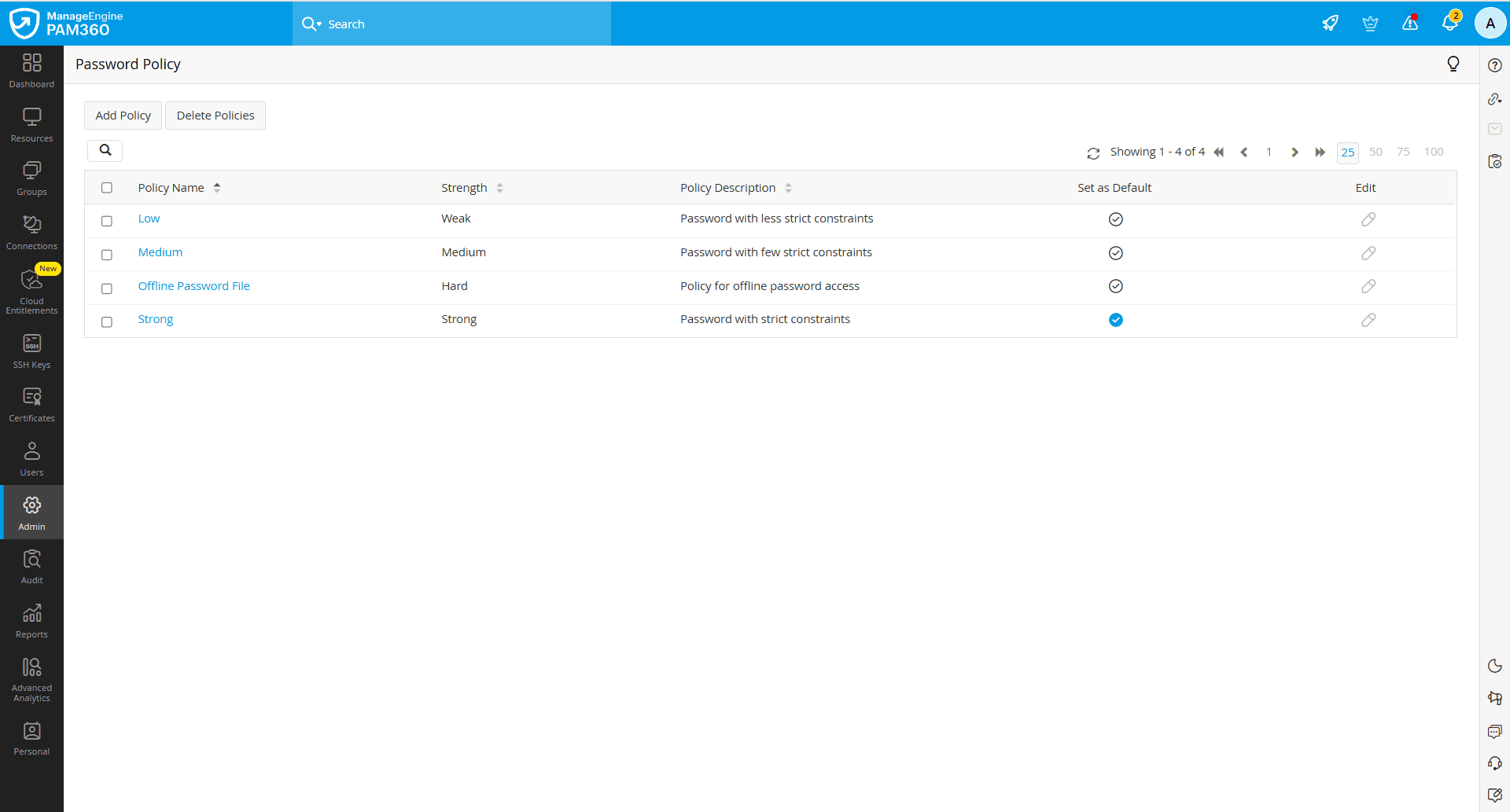This screenshot has width=1510, height=812.
Task: Open the Offline Password File policy link
Action: tap(193, 285)
